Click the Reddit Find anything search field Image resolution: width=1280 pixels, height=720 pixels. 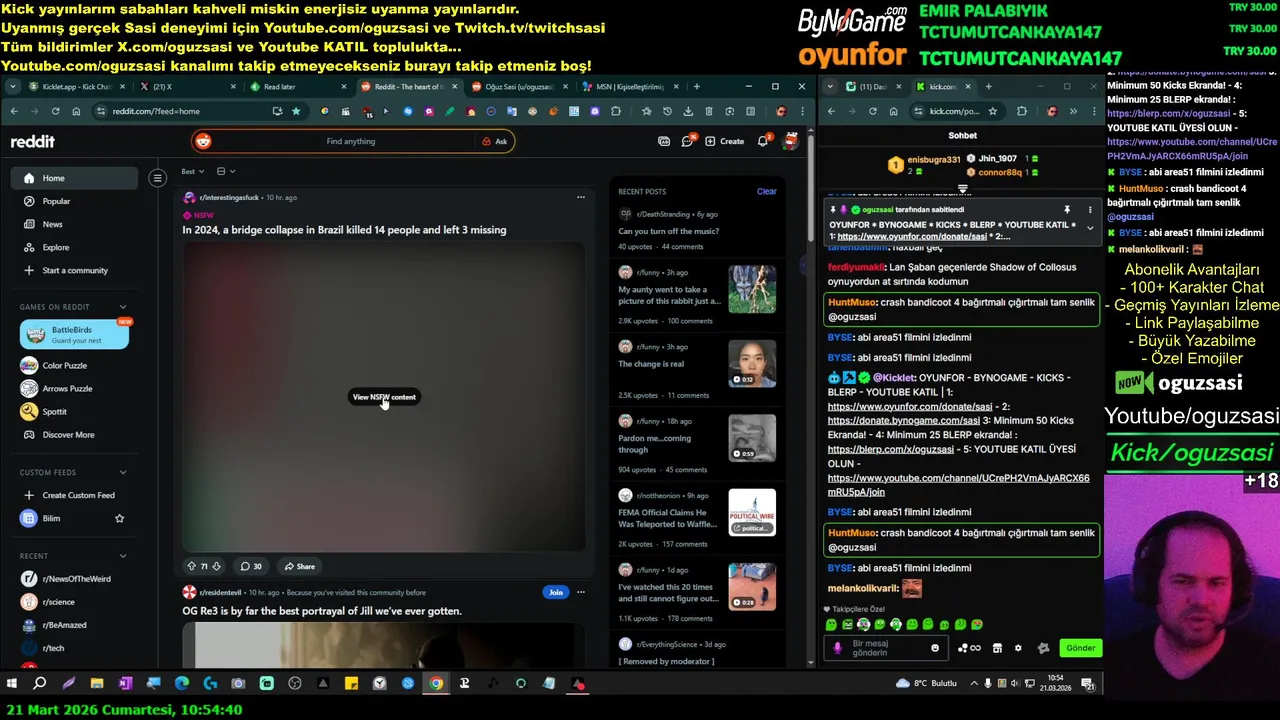pos(350,141)
